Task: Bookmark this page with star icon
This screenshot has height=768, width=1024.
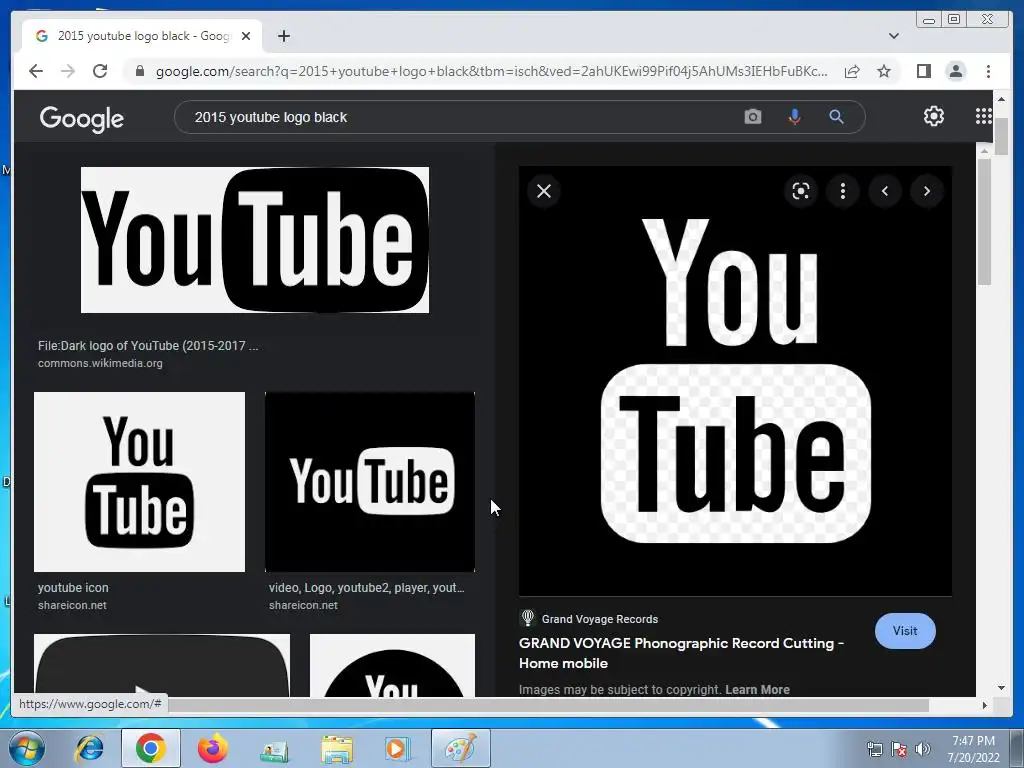Action: coord(884,71)
